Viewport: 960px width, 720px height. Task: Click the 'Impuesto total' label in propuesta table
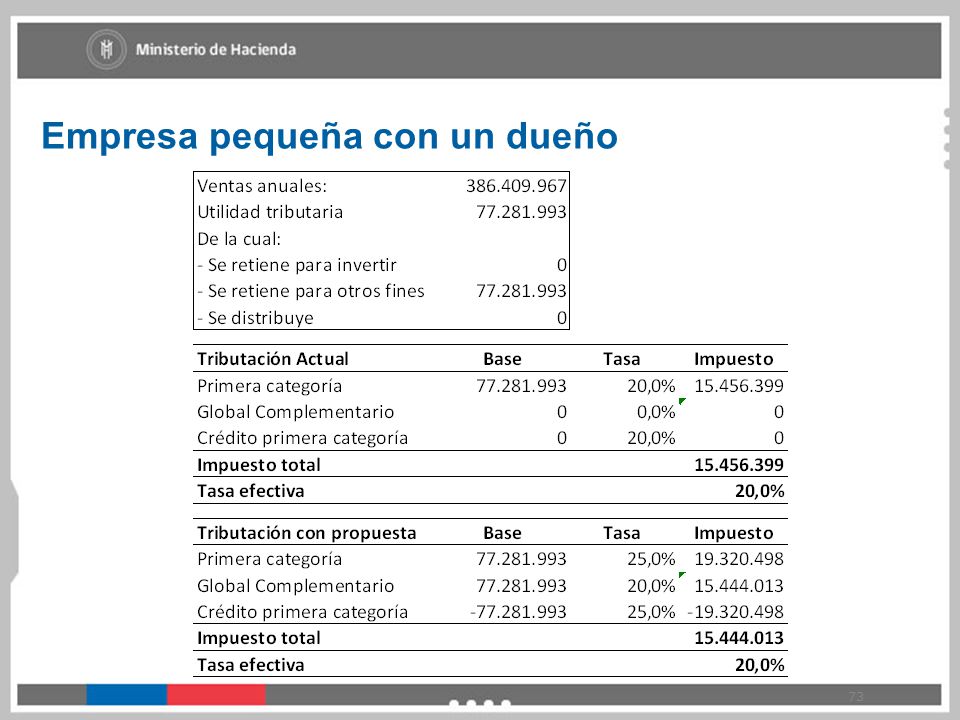(x=258, y=638)
